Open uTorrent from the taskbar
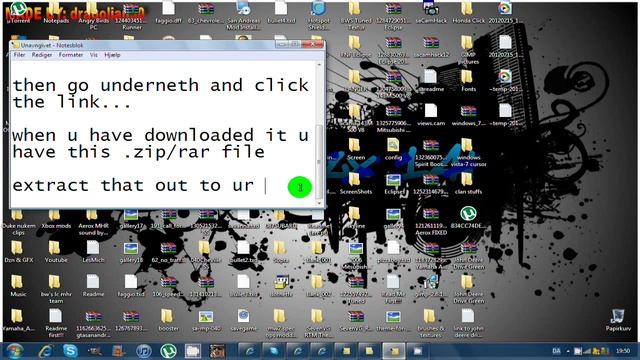This screenshot has height=360, width=640. 168,351
